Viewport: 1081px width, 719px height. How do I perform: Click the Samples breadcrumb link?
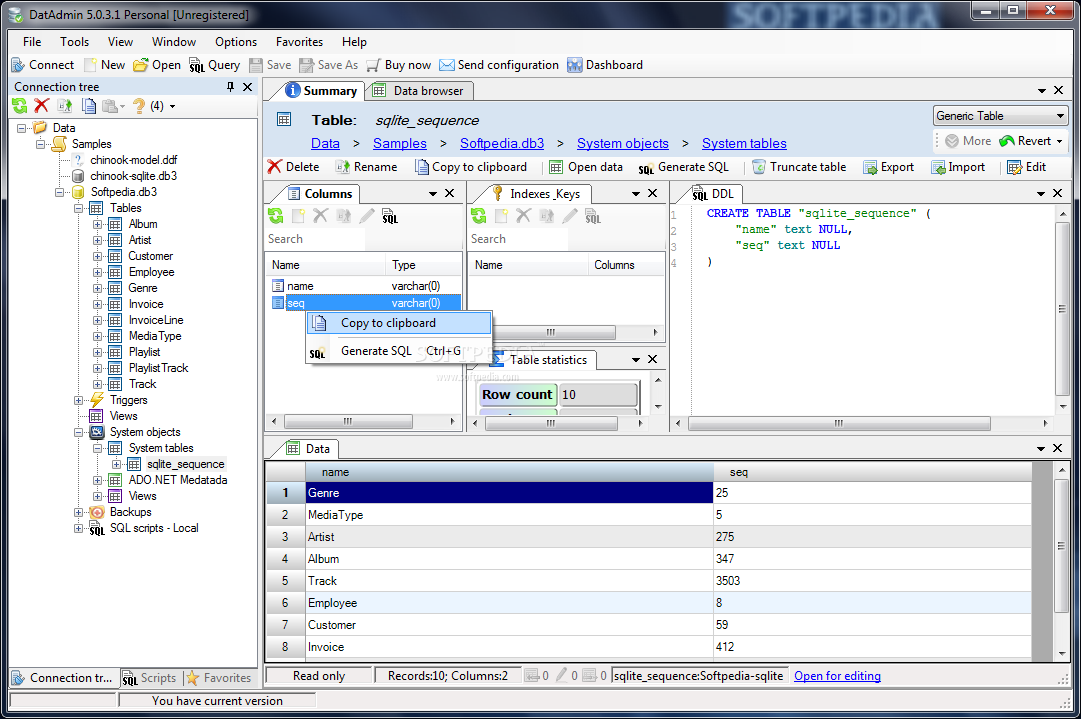pyautogui.click(x=400, y=143)
